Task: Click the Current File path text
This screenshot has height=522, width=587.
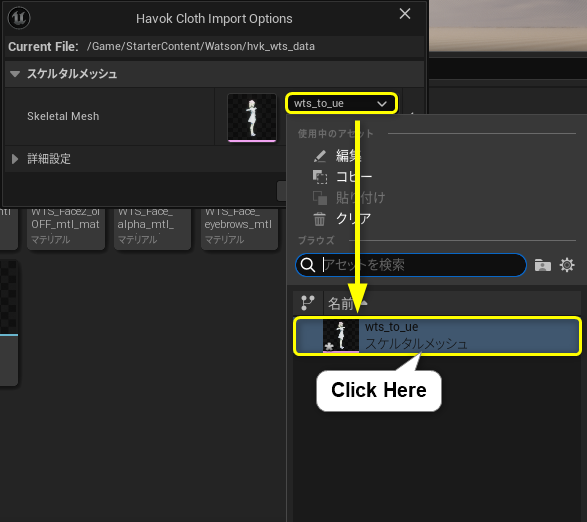Action: click(201, 46)
